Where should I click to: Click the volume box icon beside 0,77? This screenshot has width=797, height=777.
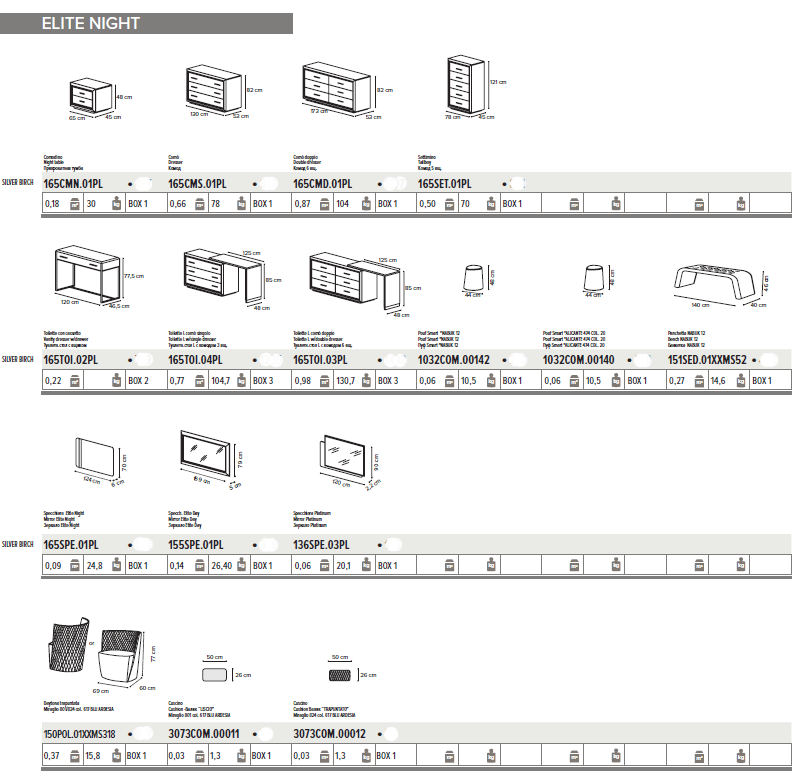point(200,381)
